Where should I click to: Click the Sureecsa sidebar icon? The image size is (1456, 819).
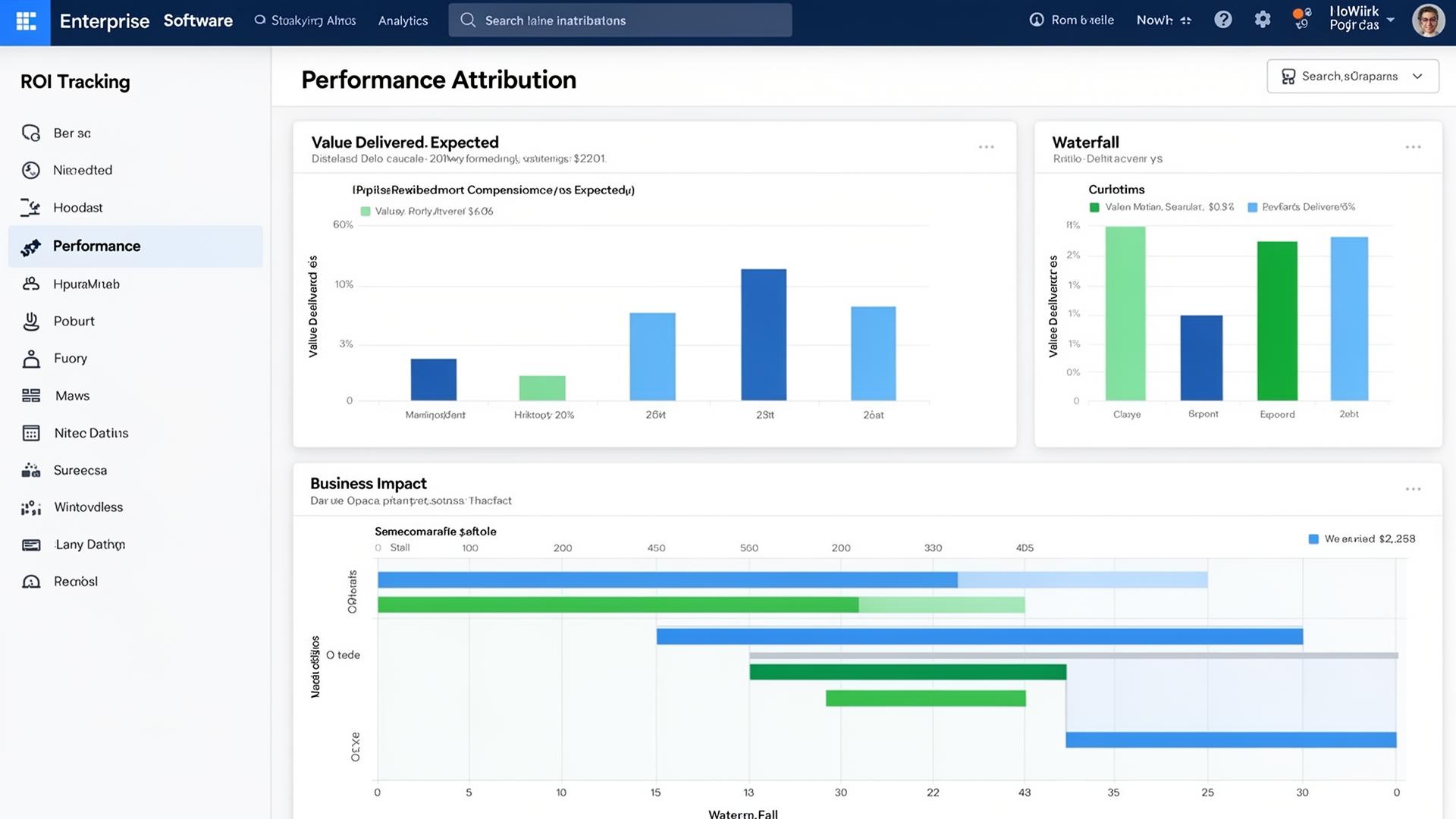[x=31, y=470]
